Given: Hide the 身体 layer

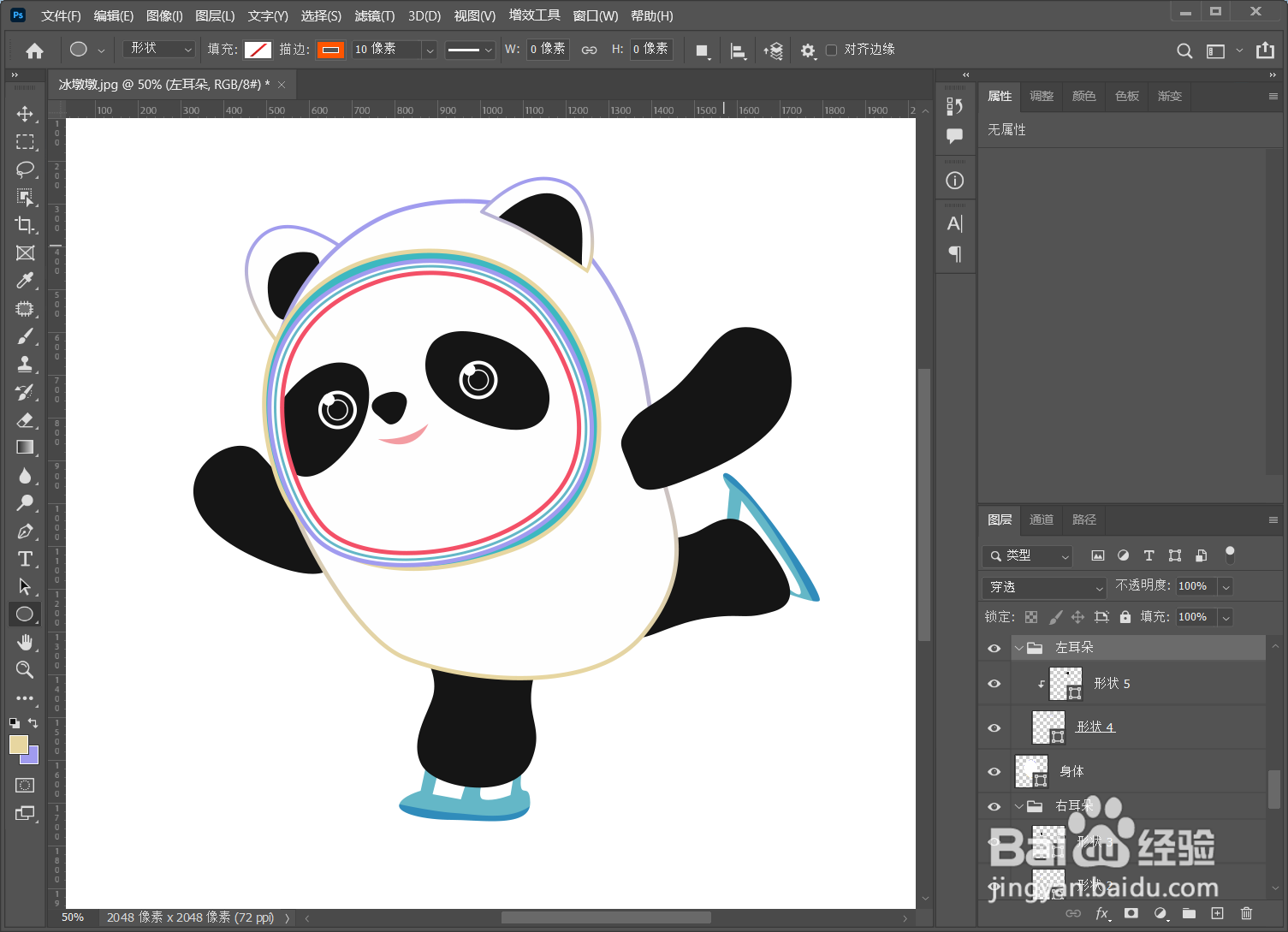Looking at the screenshot, I should pyautogui.click(x=994, y=771).
